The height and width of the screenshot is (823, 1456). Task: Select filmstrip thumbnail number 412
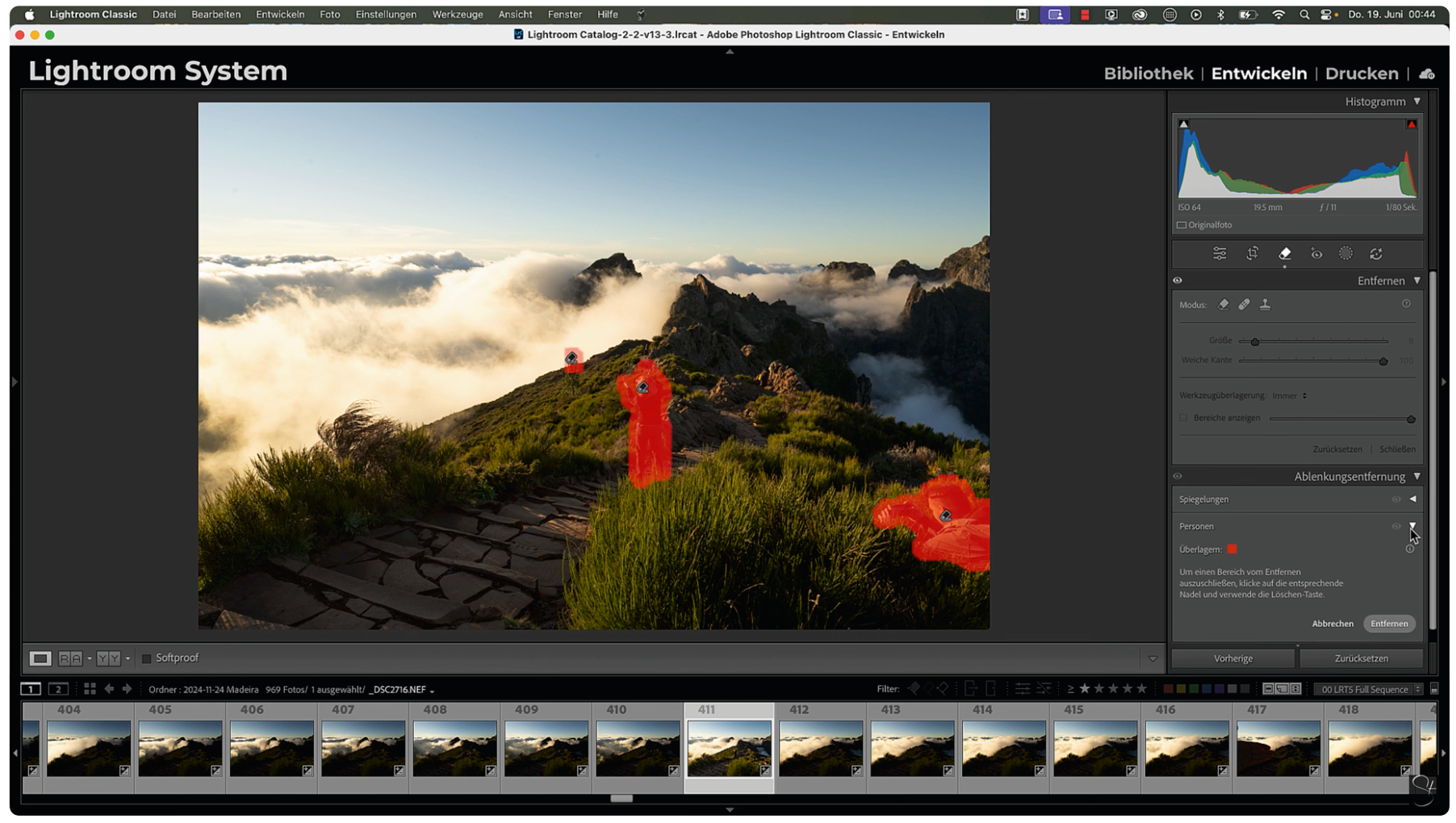tap(821, 748)
